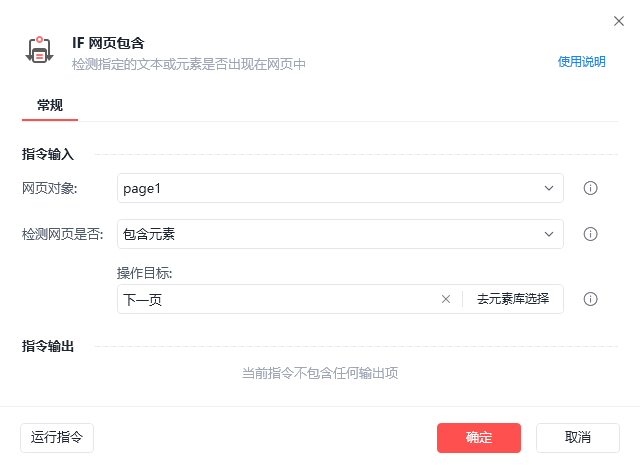The height and width of the screenshot is (468, 640).
Task: Open the 使用说明 help link
Action: (x=581, y=62)
